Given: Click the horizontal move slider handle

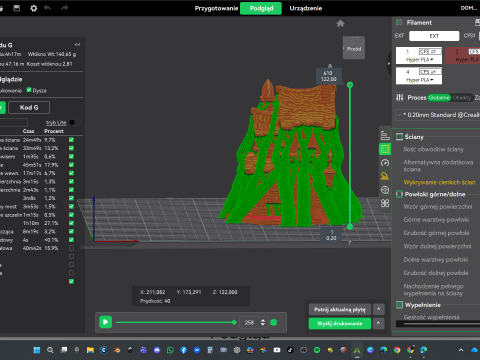Looking at the screenshot, I should 234,322.
